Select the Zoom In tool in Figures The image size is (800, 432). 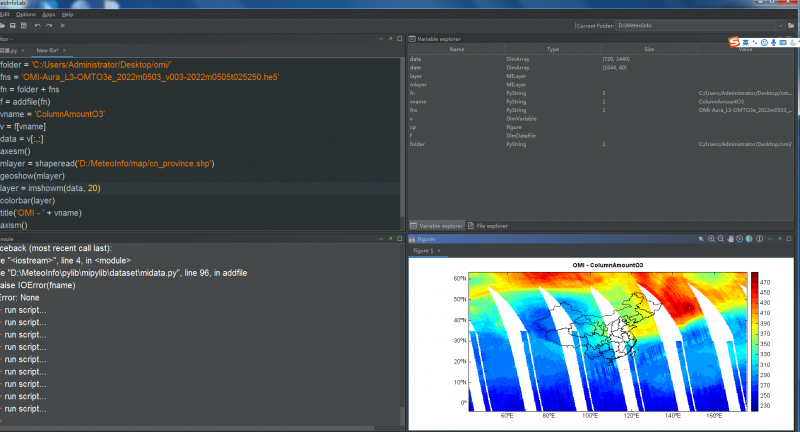click(x=710, y=240)
